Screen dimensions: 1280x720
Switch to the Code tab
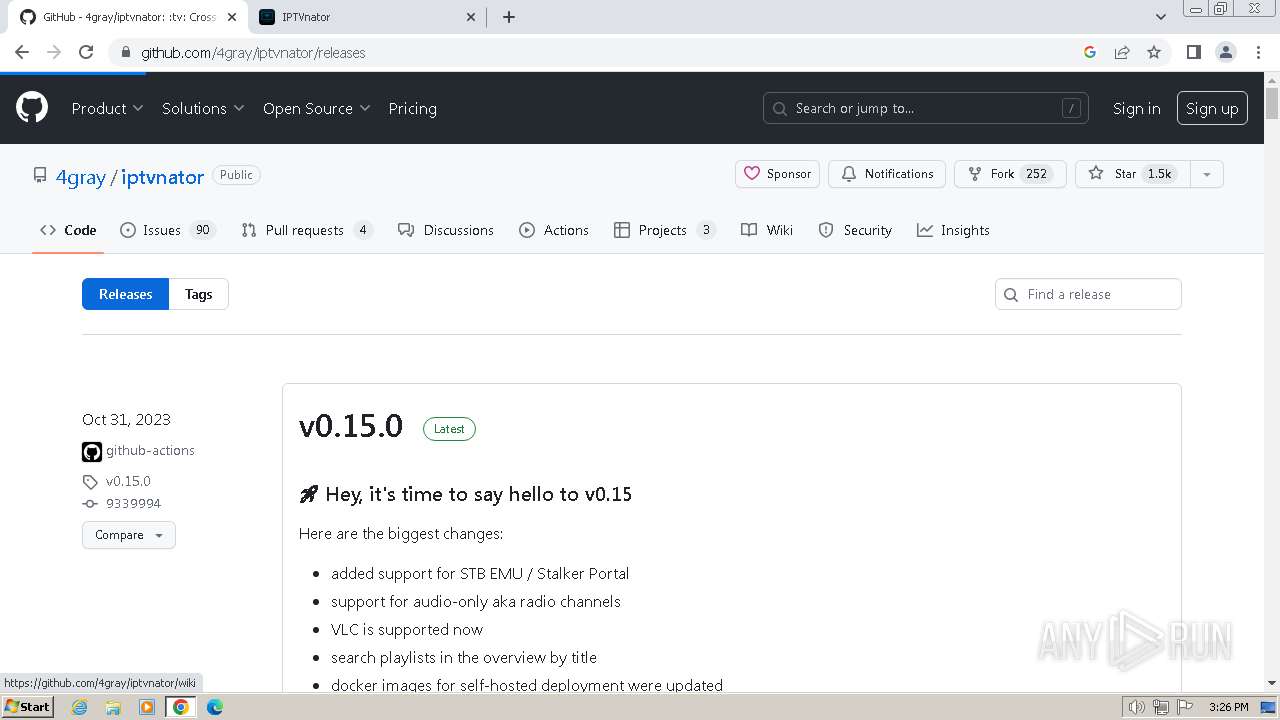[68, 230]
